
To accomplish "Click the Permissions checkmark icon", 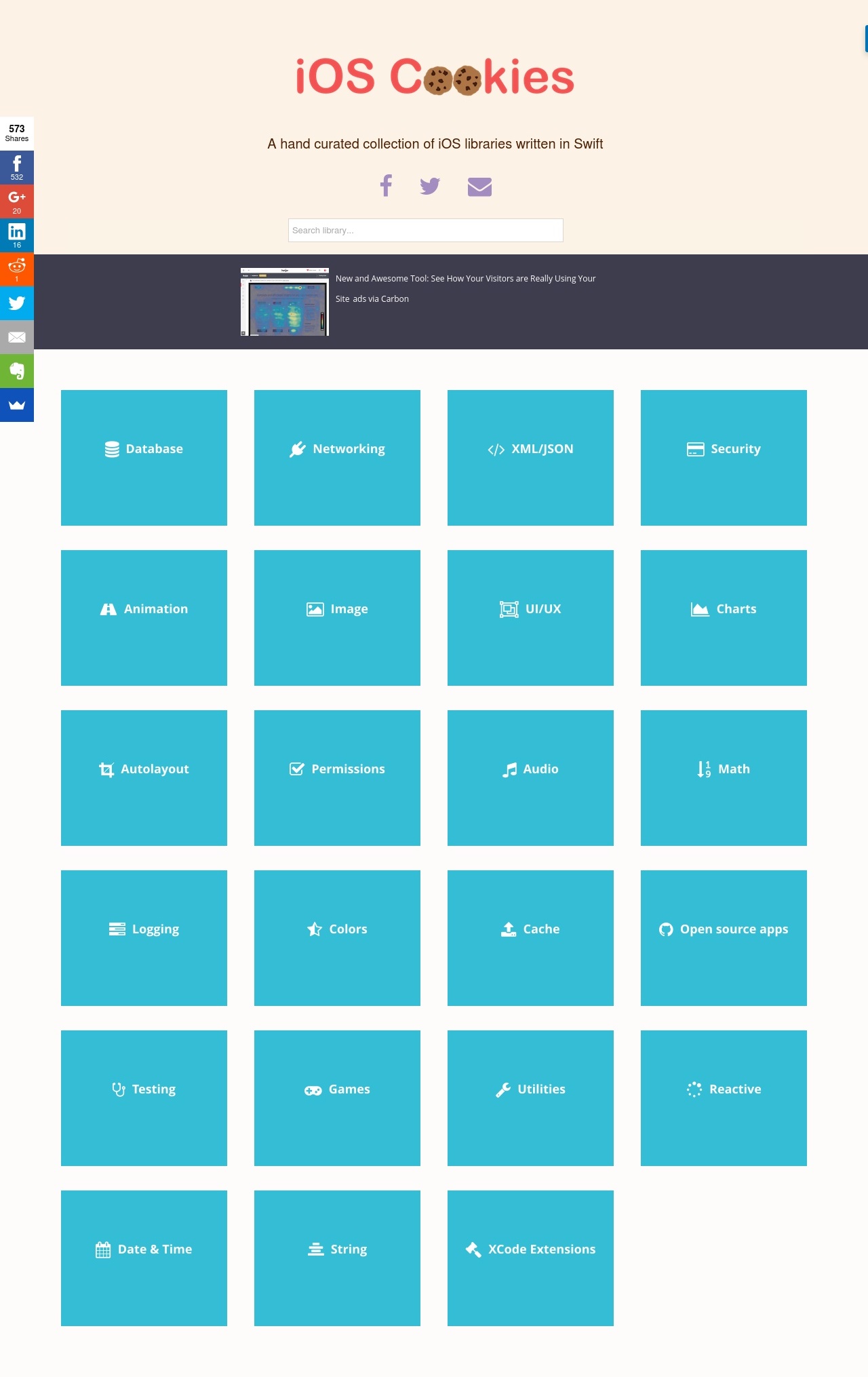I will [x=297, y=769].
